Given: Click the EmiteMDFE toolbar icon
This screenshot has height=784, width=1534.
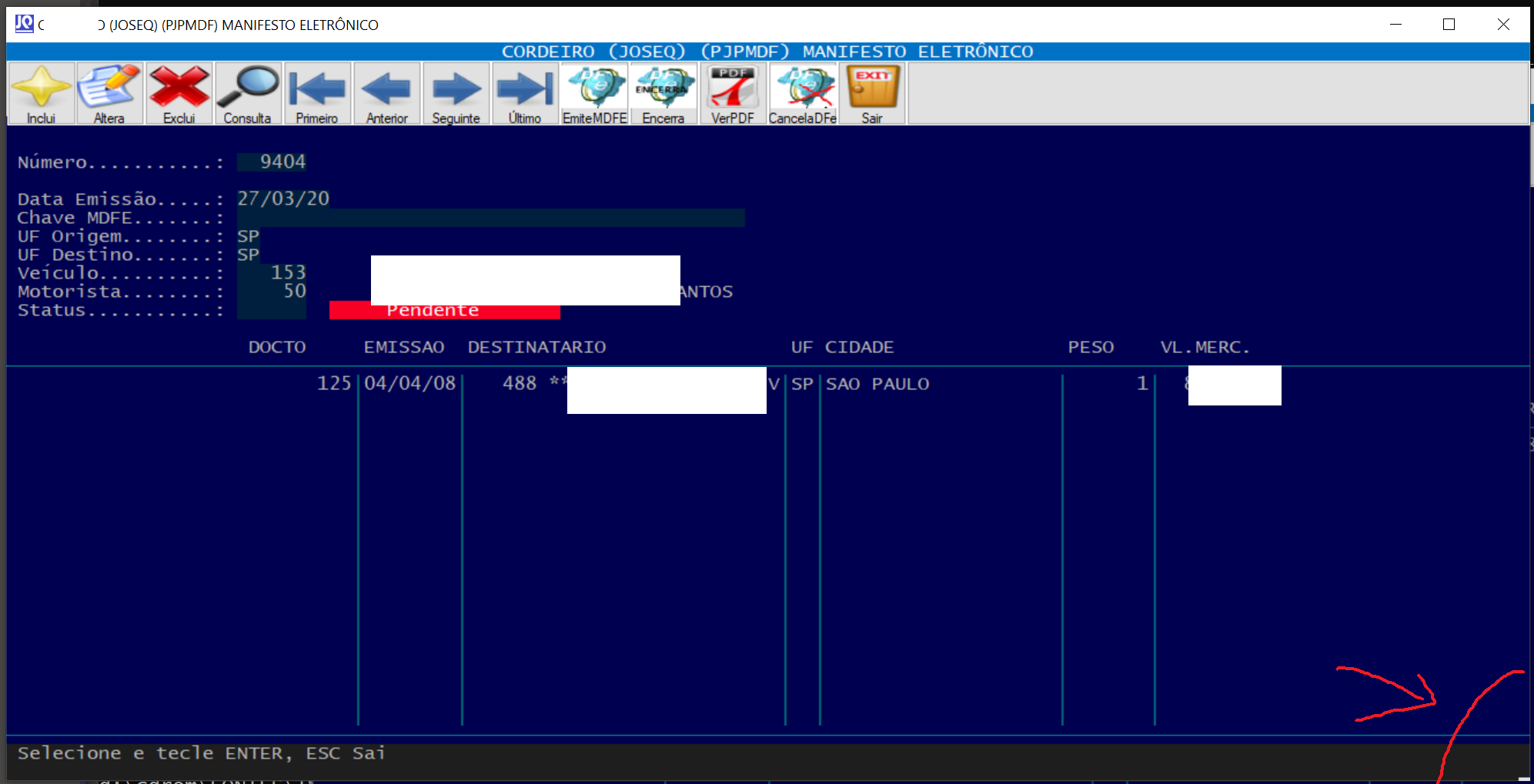Looking at the screenshot, I should point(594,93).
